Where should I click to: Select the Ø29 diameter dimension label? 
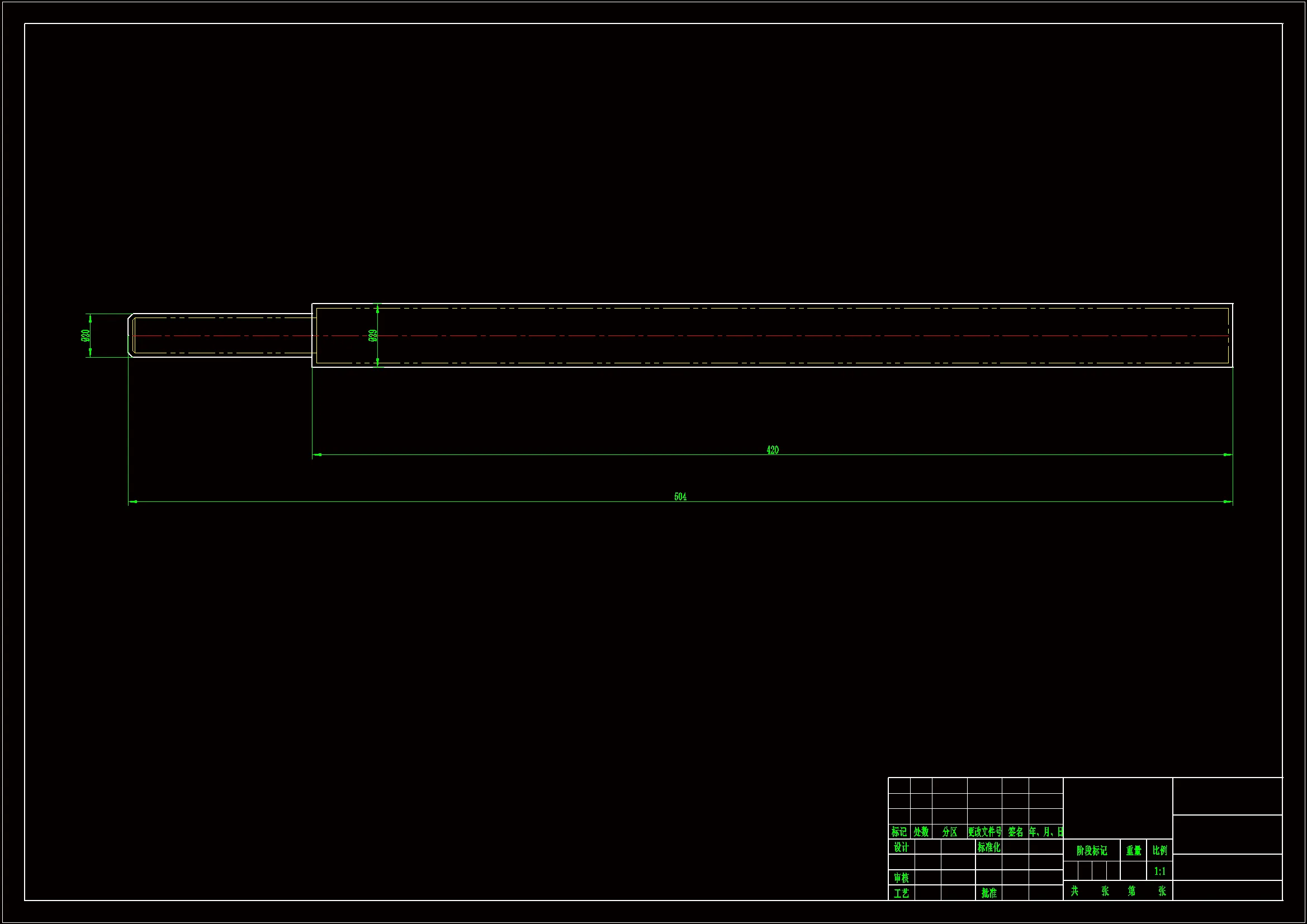point(373,335)
